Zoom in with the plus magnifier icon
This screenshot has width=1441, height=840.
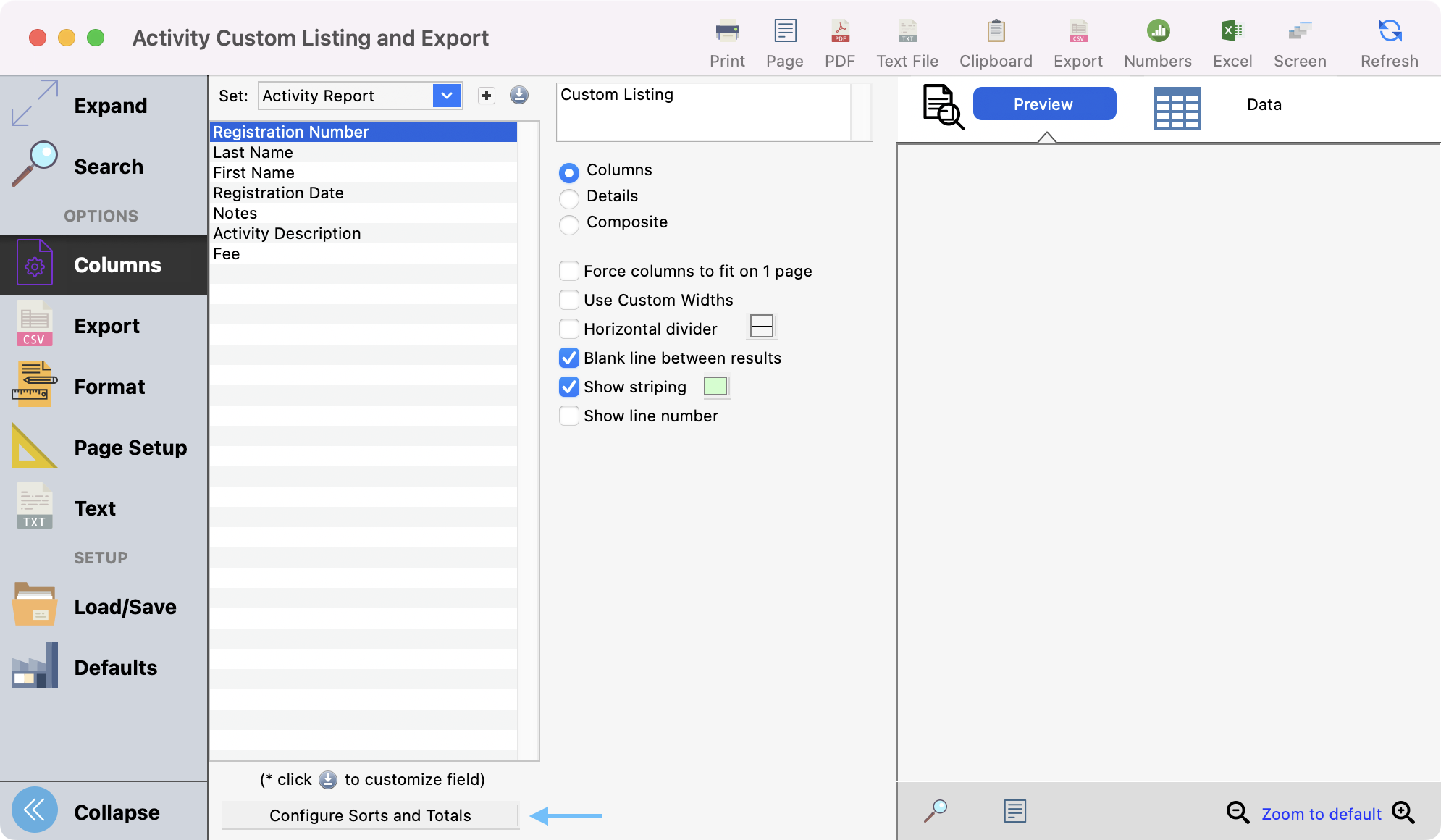[1403, 812]
